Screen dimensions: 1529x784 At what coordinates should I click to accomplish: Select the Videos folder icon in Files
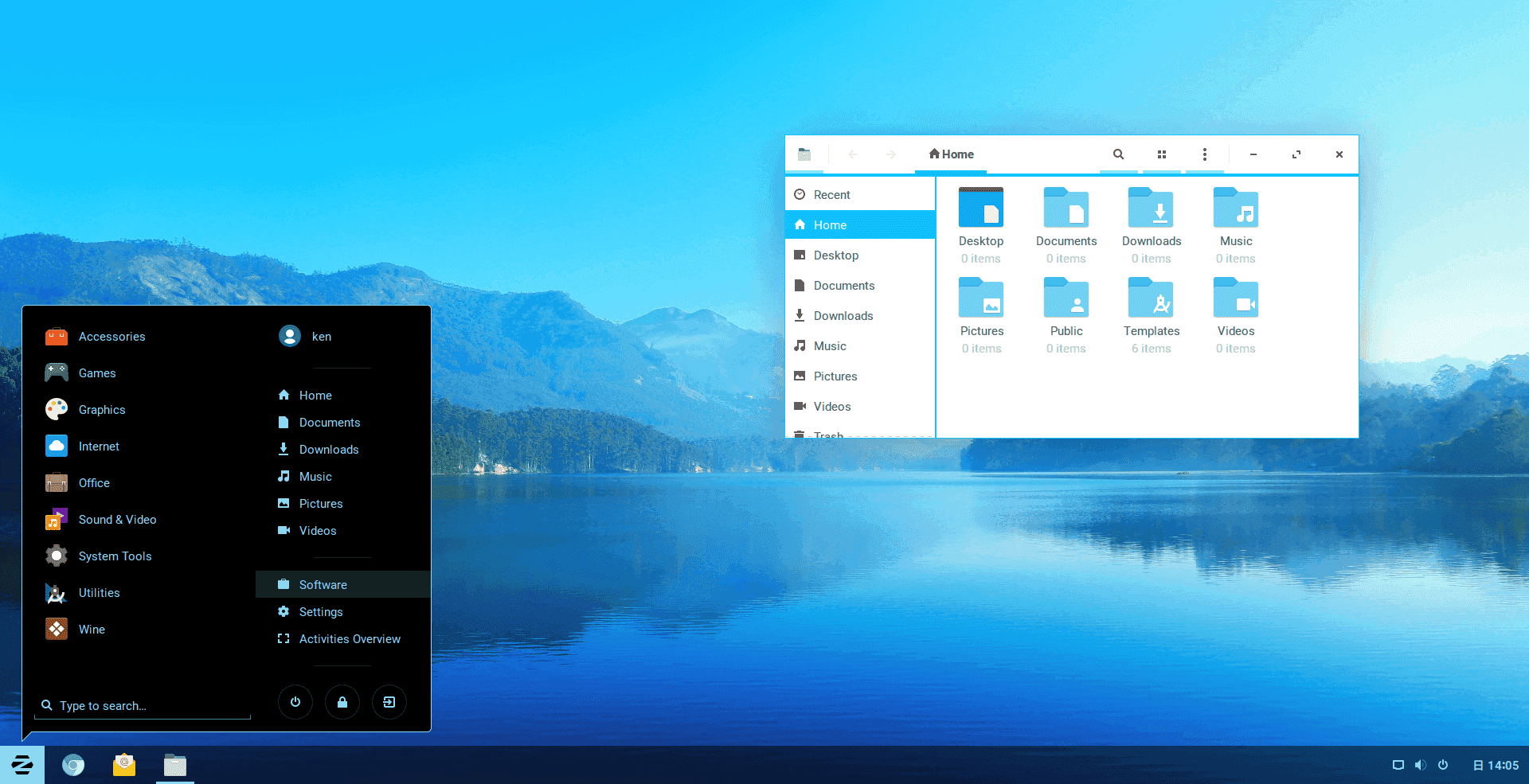pyautogui.click(x=1236, y=298)
